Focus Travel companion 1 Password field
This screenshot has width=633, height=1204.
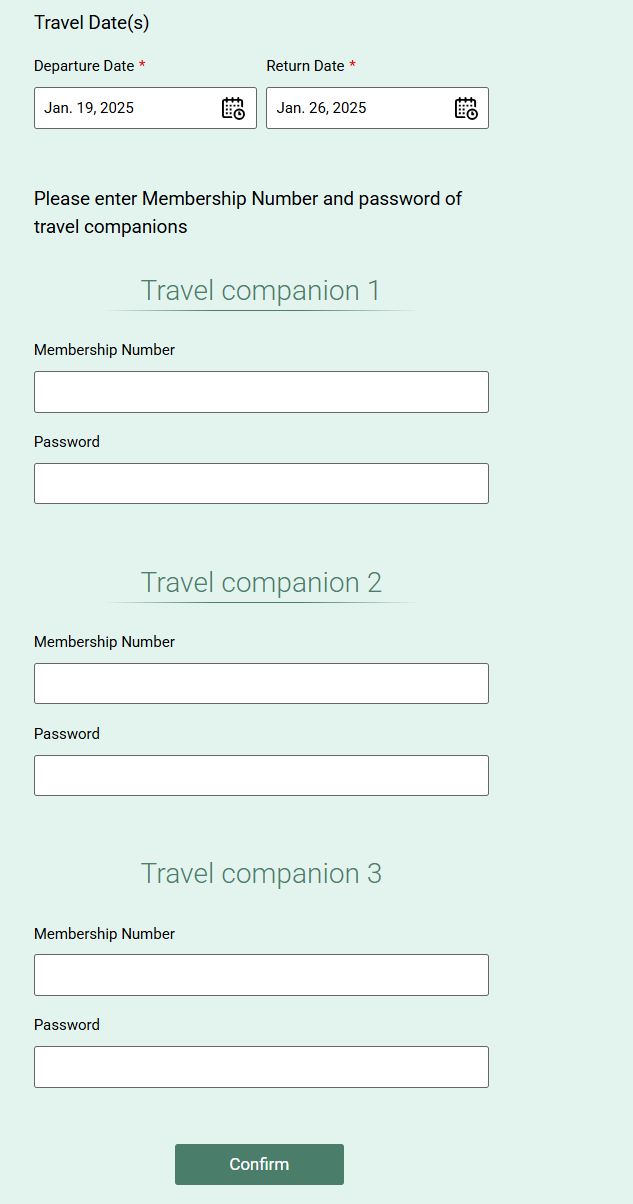pos(261,483)
